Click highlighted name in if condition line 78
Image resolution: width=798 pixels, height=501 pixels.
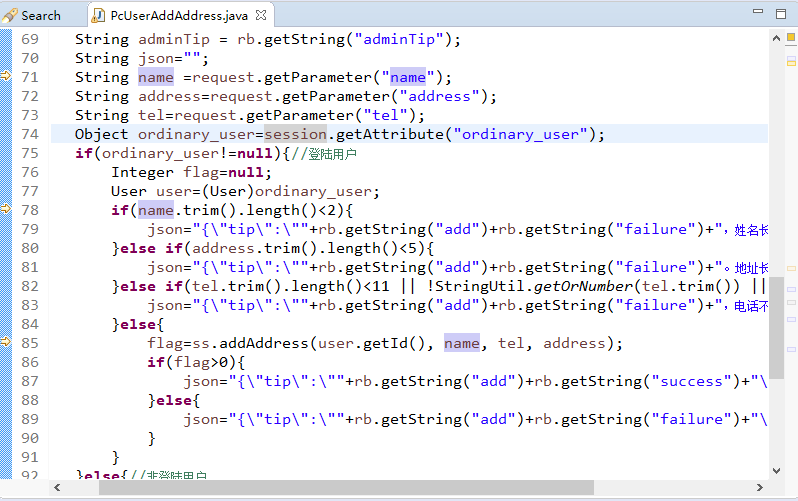156,210
